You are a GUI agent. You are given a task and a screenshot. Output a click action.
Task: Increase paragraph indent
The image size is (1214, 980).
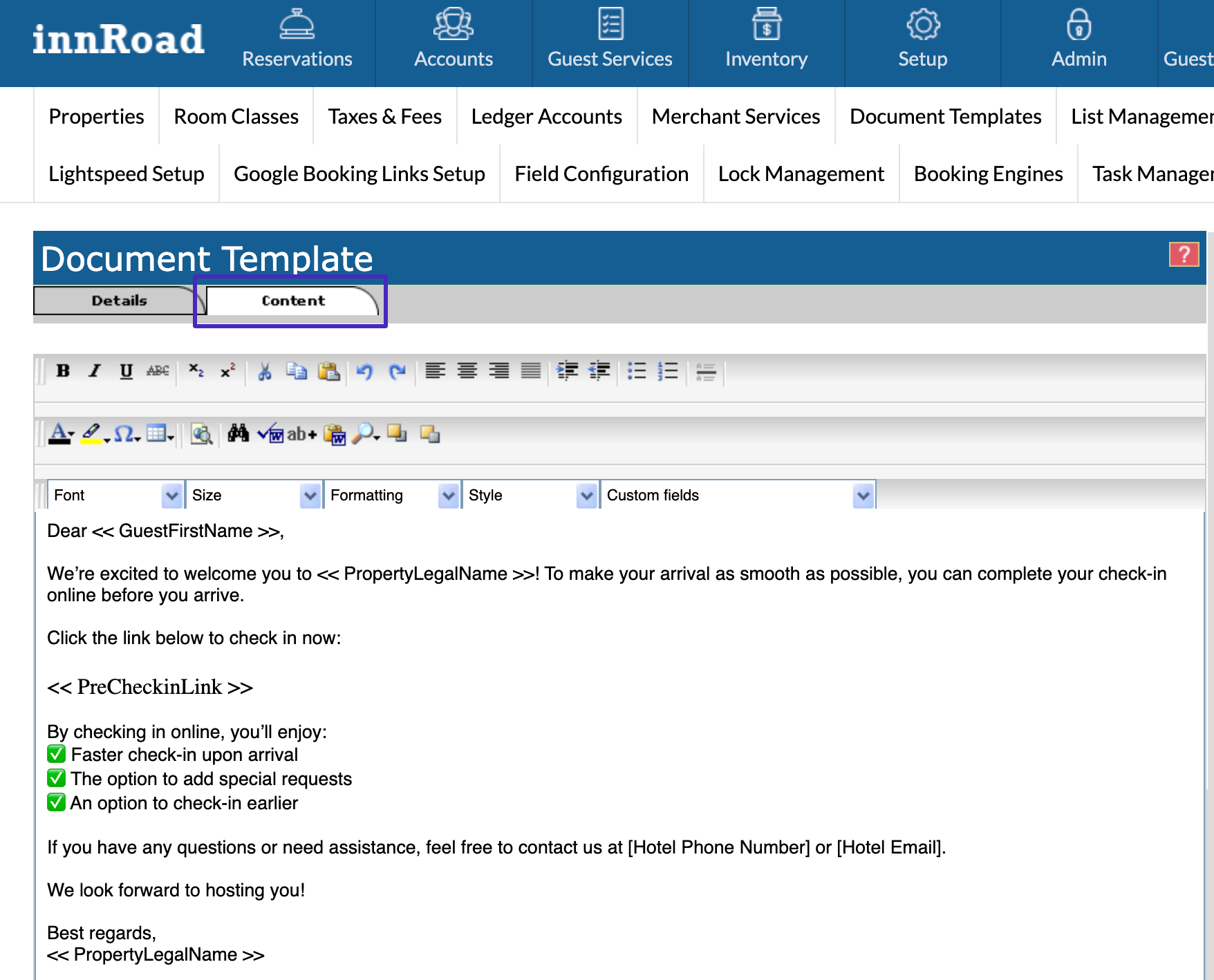(x=568, y=371)
